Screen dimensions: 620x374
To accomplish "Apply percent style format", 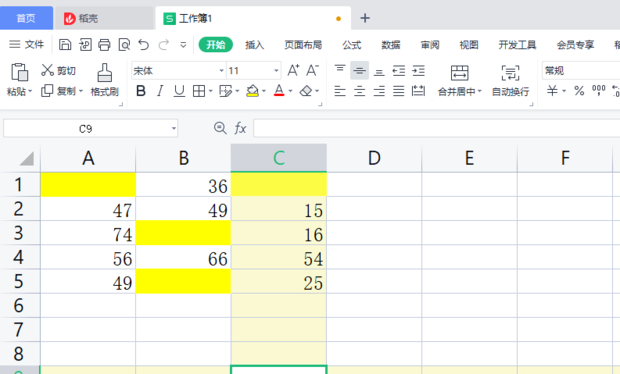I will point(579,91).
